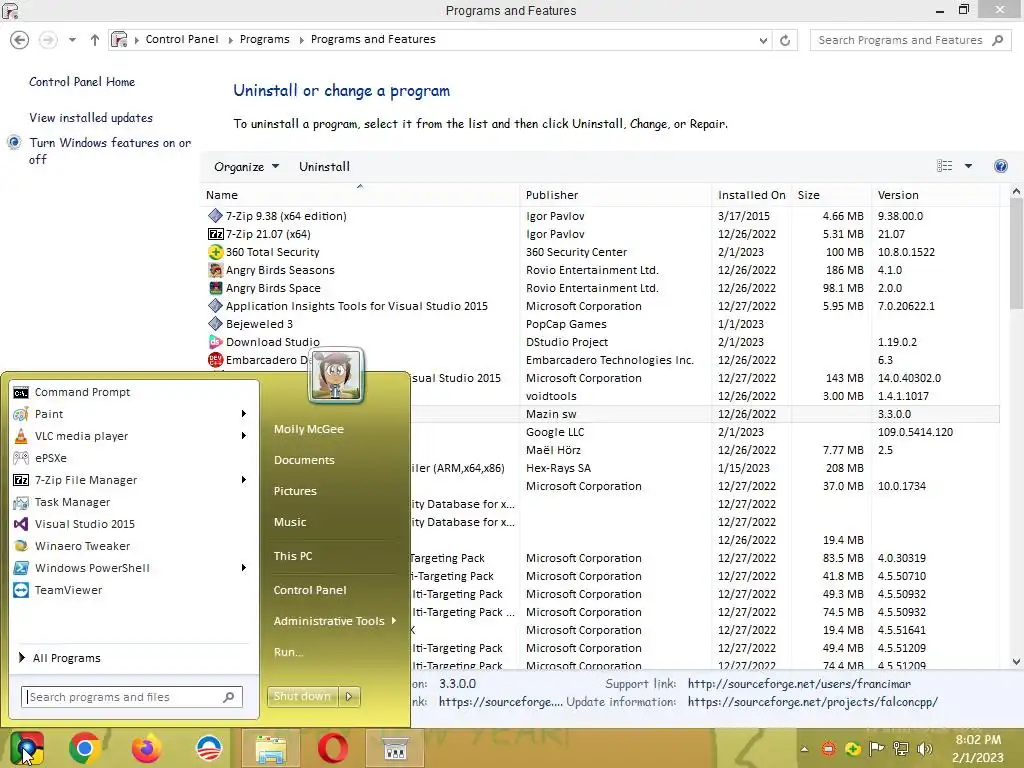The height and width of the screenshot is (768, 1024).
Task: Select Bejeweled 3 program row
Action: [601, 325]
